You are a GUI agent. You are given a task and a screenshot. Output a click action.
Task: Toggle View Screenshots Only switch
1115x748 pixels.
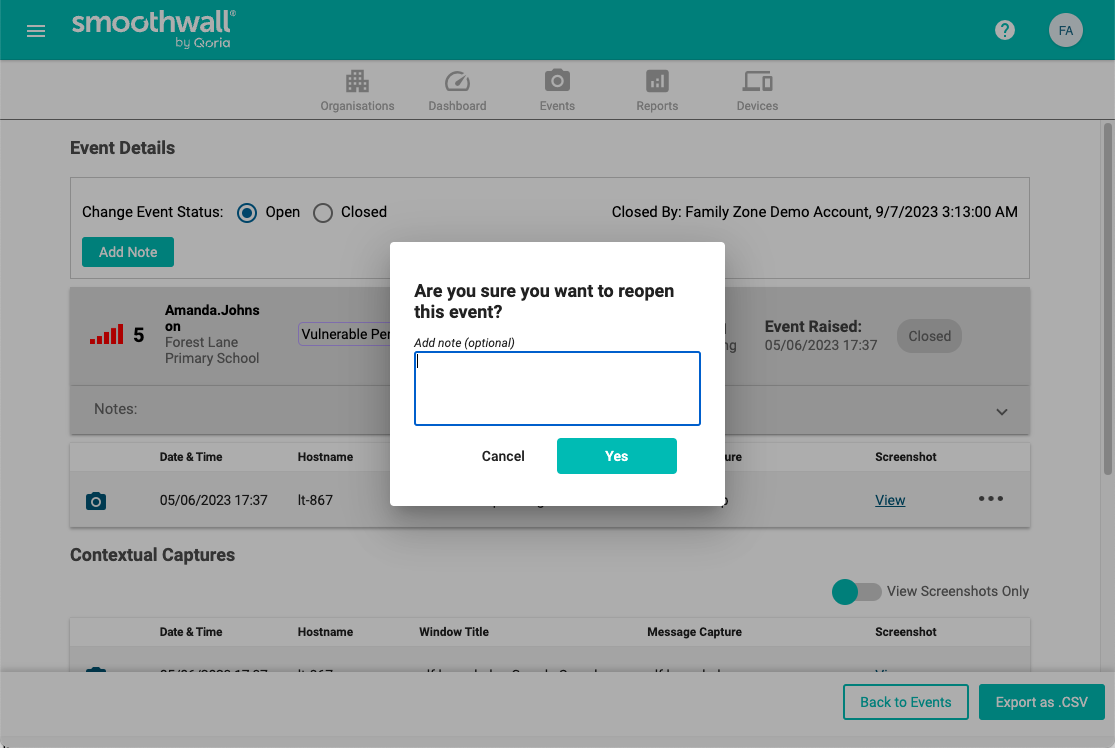856,591
